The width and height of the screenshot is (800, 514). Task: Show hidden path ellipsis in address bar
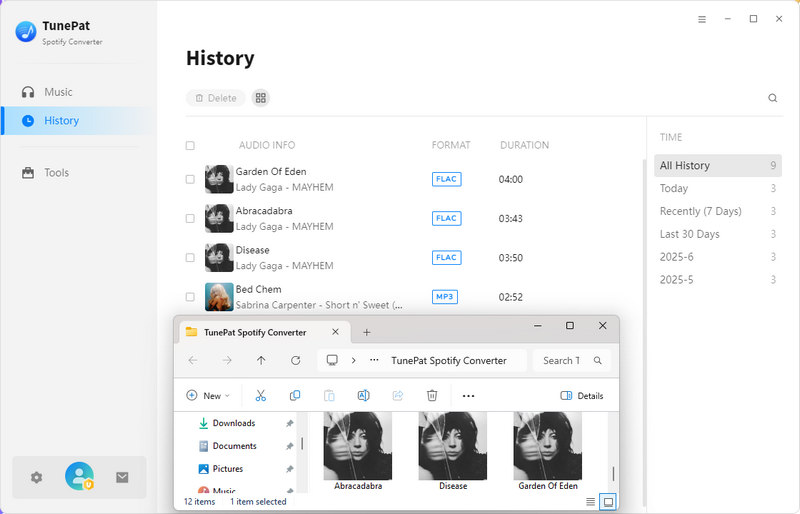tap(374, 360)
